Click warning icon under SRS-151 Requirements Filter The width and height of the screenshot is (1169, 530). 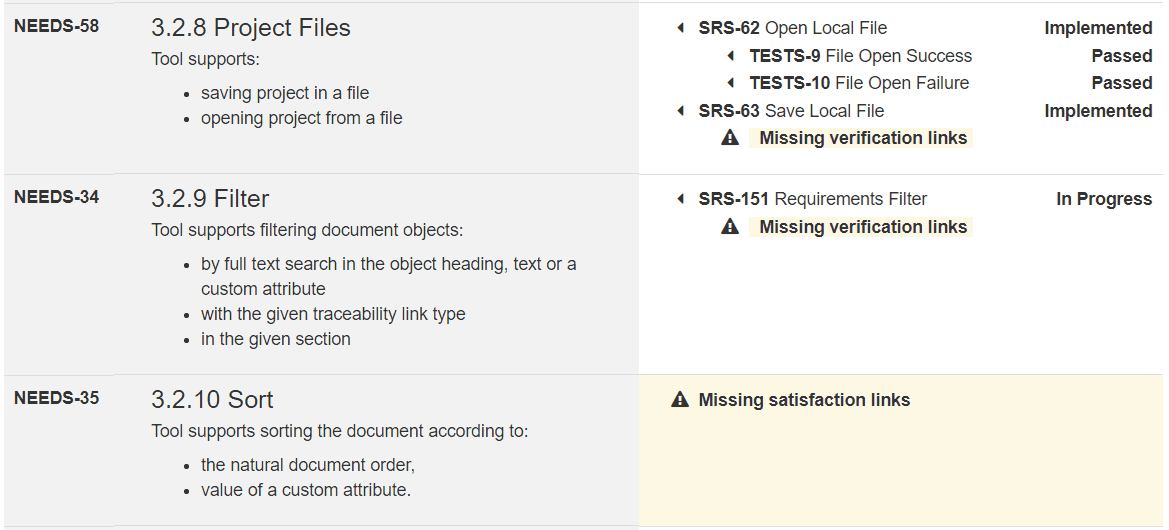coord(730,227)
